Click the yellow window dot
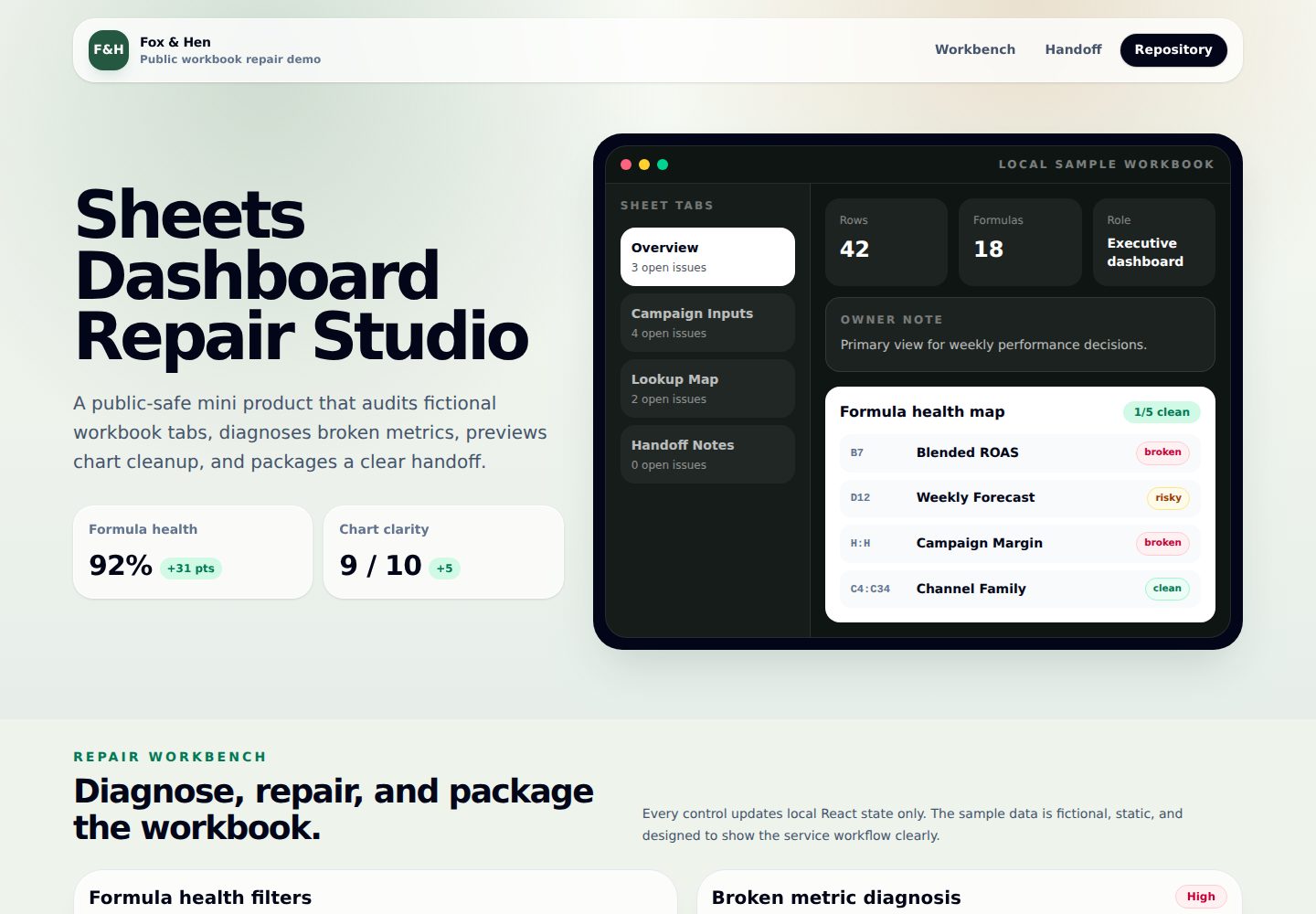This screenshot has height=914, width=1316. pos(644,165)
